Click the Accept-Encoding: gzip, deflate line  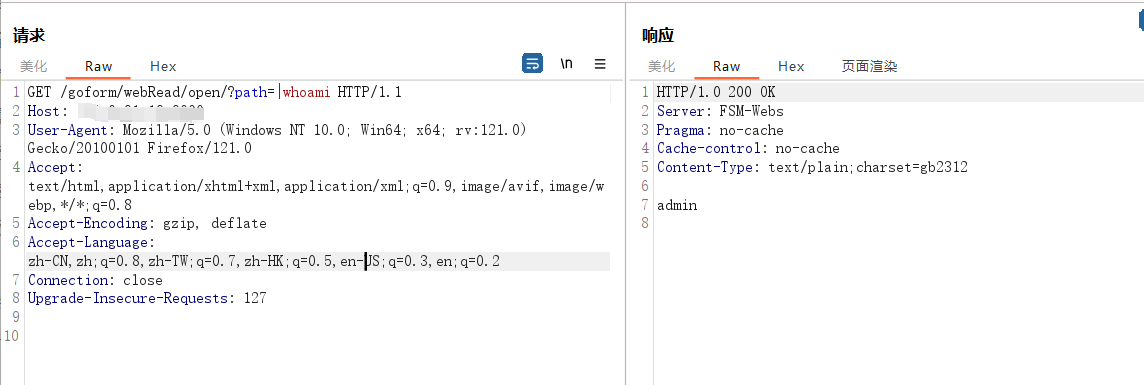coord(147,224)
